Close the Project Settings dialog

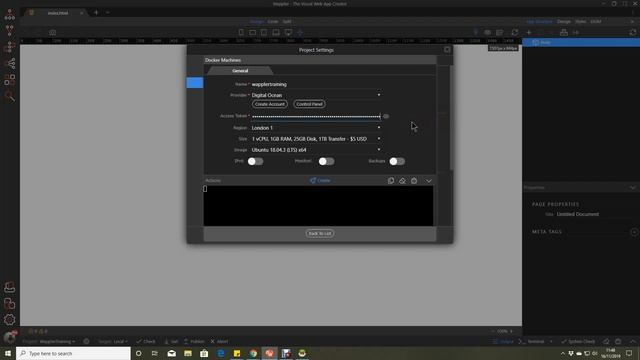click(x=447, y=50)
